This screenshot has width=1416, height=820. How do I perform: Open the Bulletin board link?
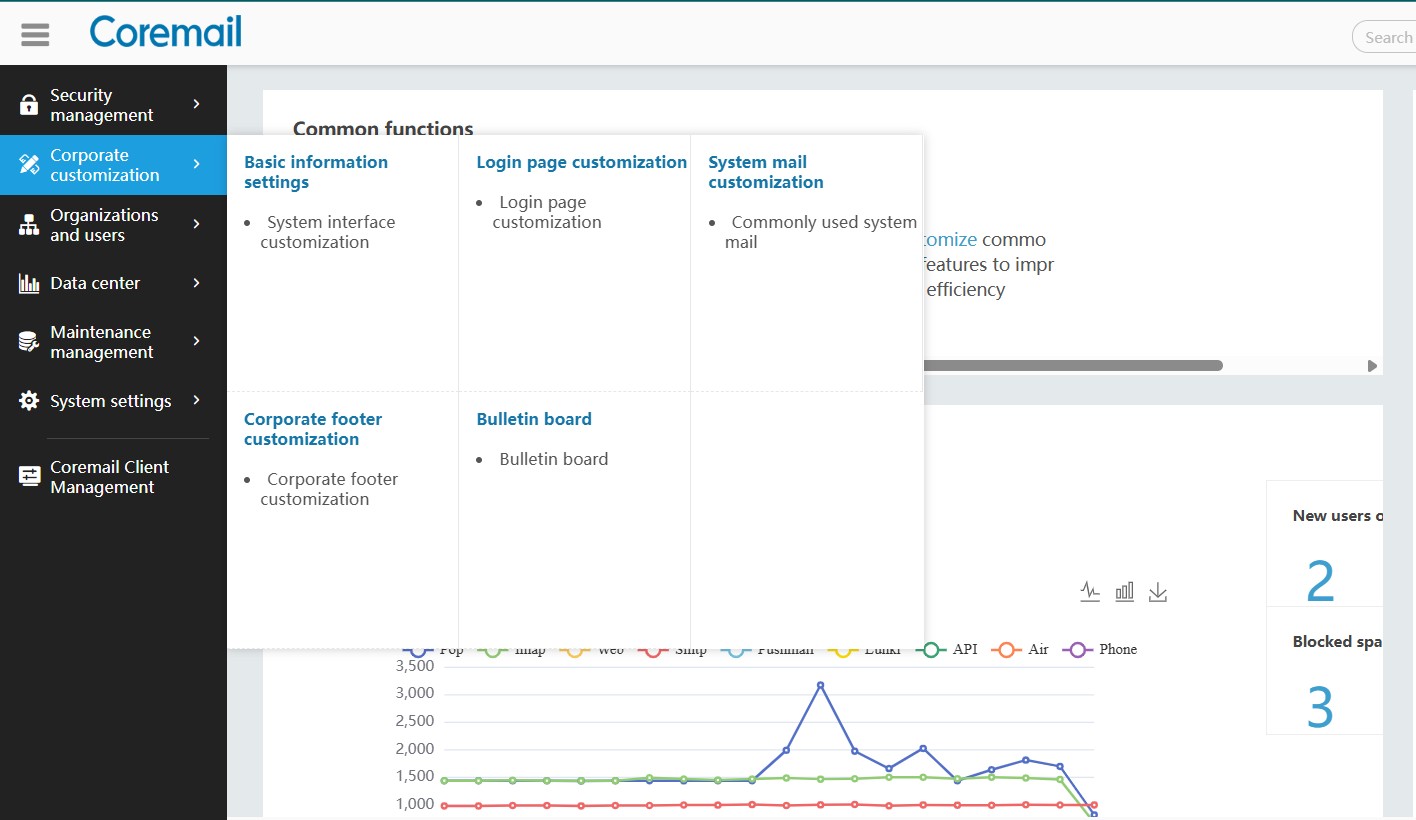pos(553,459)
